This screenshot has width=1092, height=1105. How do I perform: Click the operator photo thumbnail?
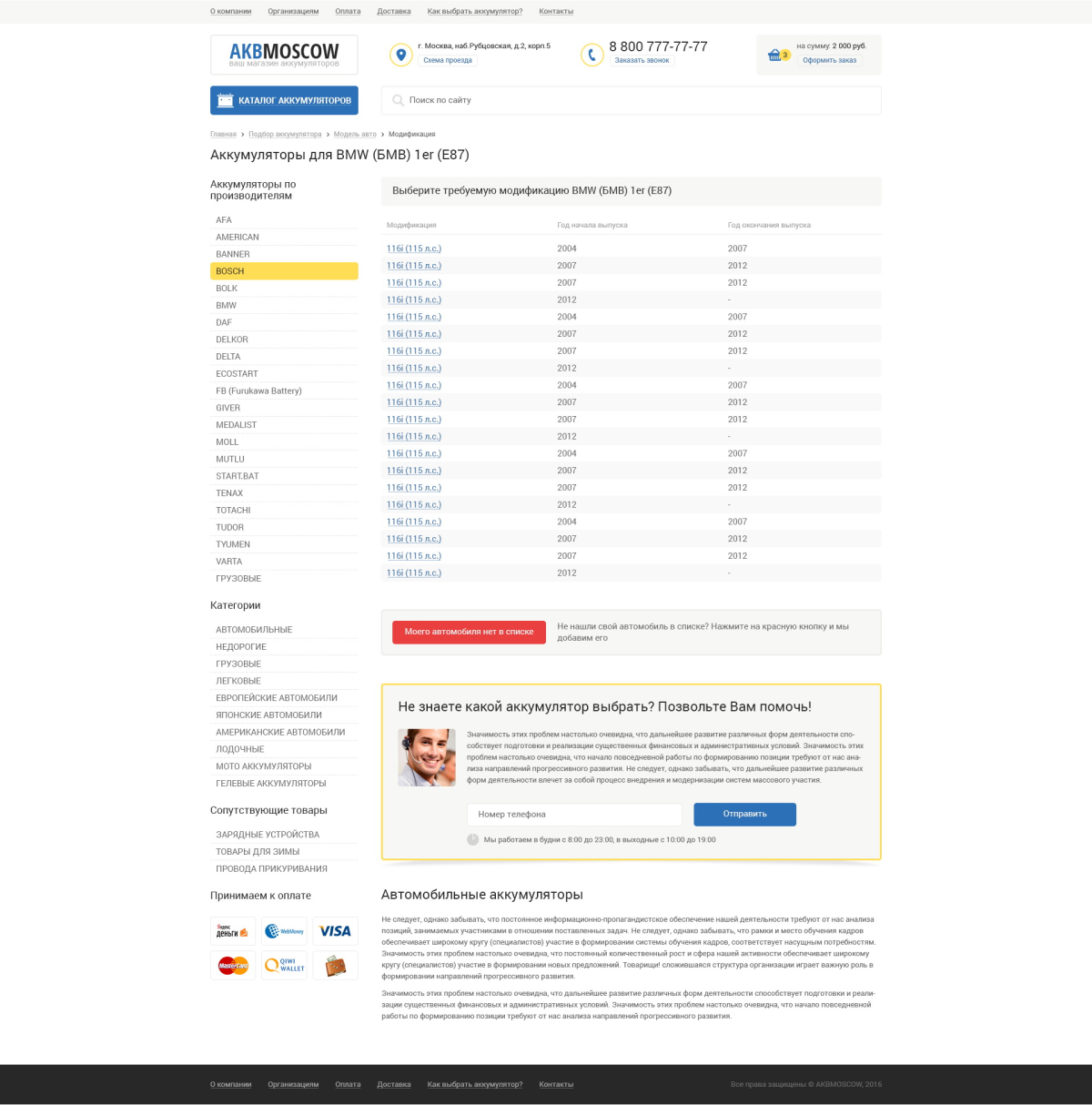tap(427, 757)
